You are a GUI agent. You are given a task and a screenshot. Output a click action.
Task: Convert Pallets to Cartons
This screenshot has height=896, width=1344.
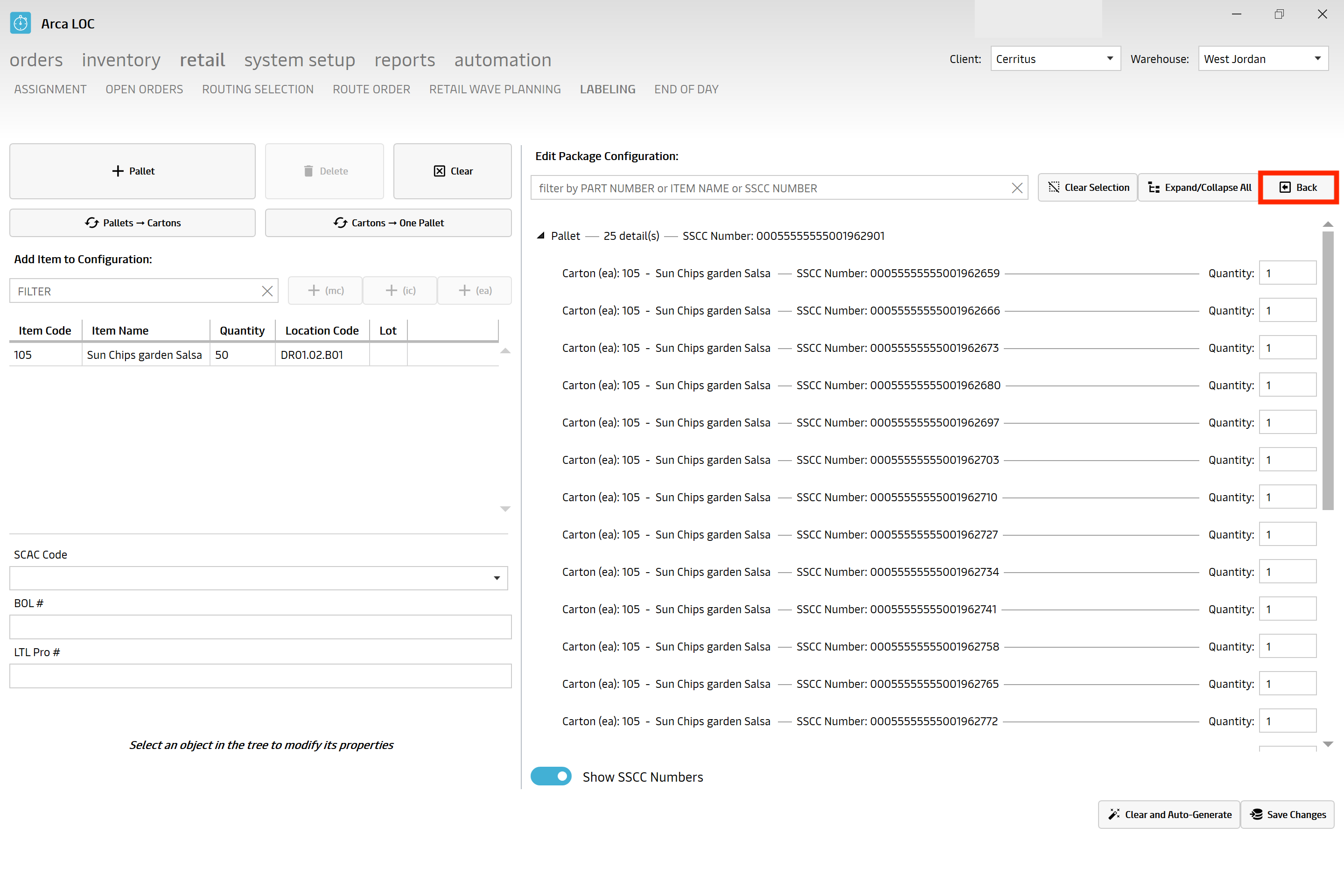point(133,223)
